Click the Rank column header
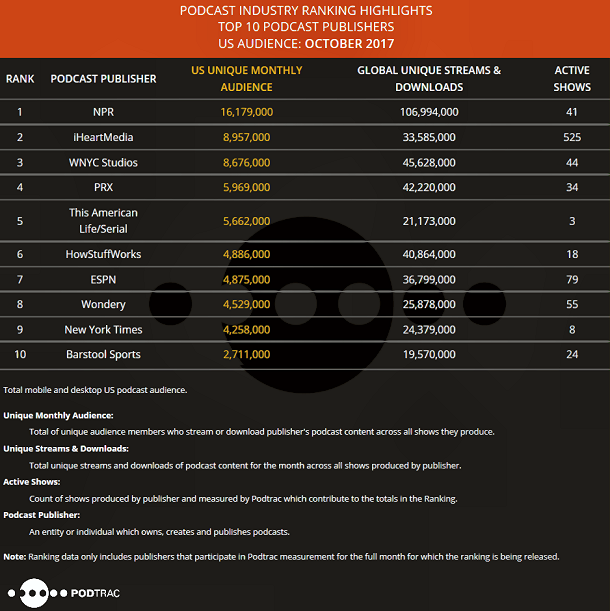610x611 pixels. pos(20,79)
